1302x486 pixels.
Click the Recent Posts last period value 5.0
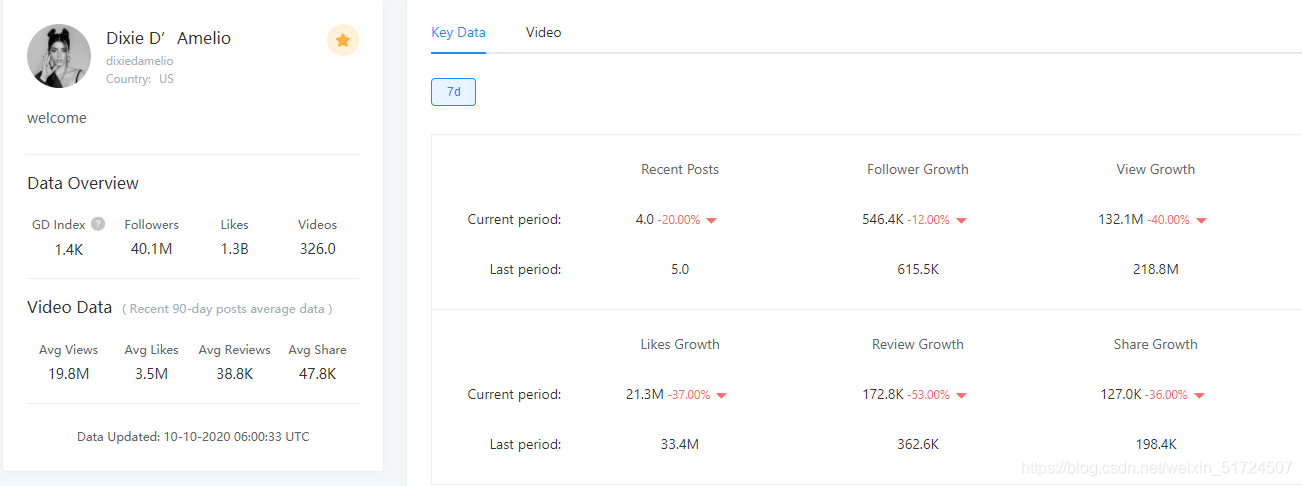[x=680, y=269]
